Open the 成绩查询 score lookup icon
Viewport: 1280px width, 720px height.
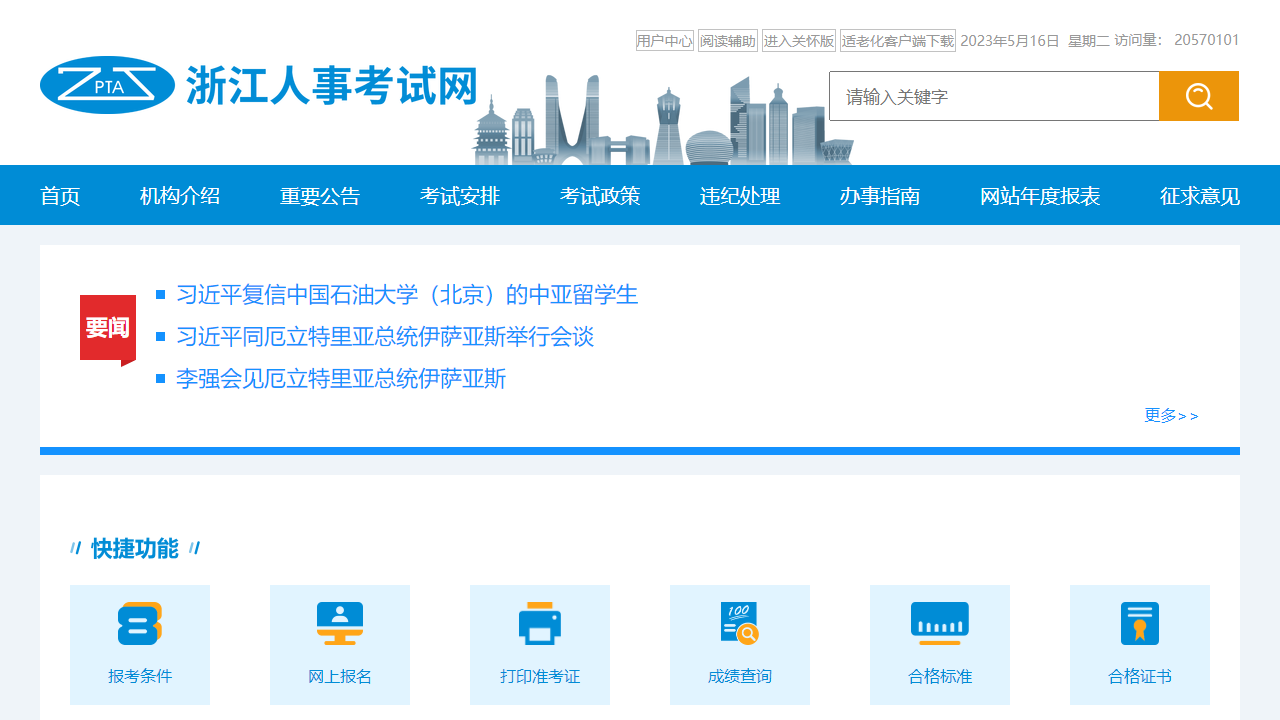(x=740, y=624)
